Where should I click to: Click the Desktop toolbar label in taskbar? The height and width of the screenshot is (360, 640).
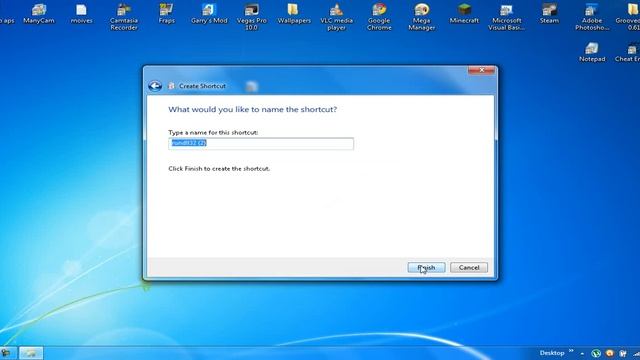pyautogui.click(x=552, y=353)
